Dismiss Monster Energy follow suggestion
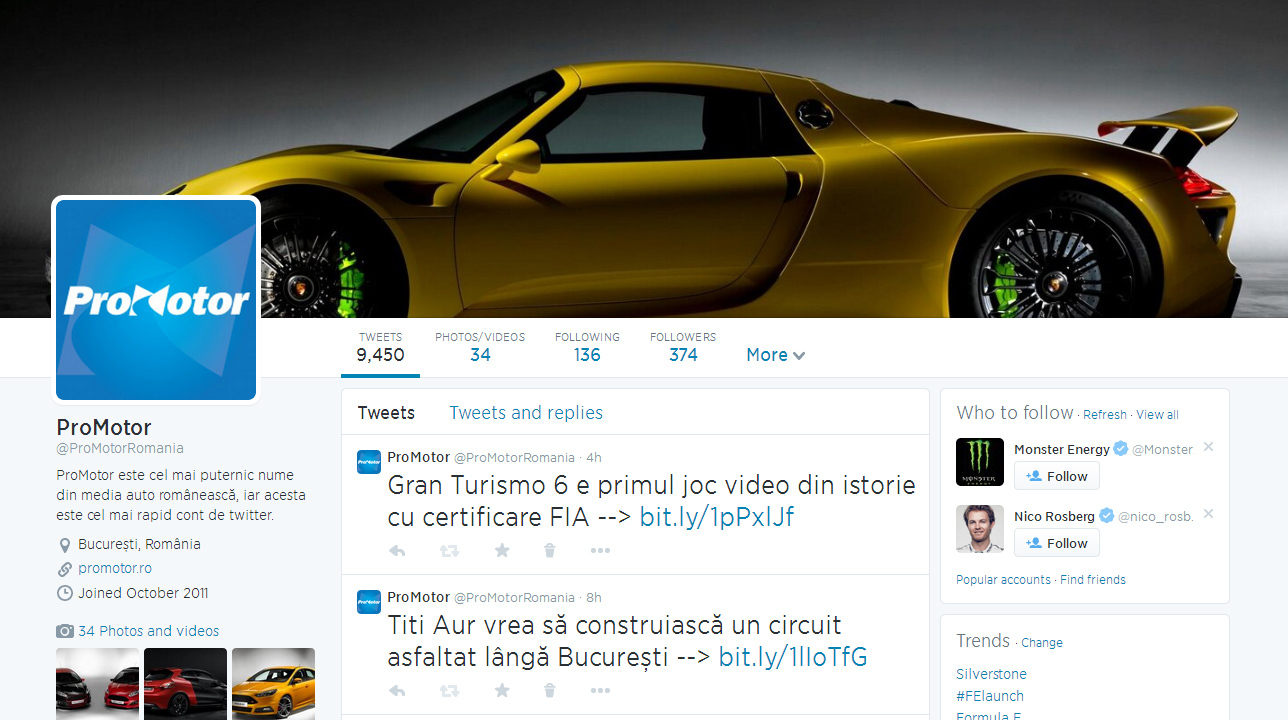Viewport: 1288px width, 720px height. [1208, 447]
